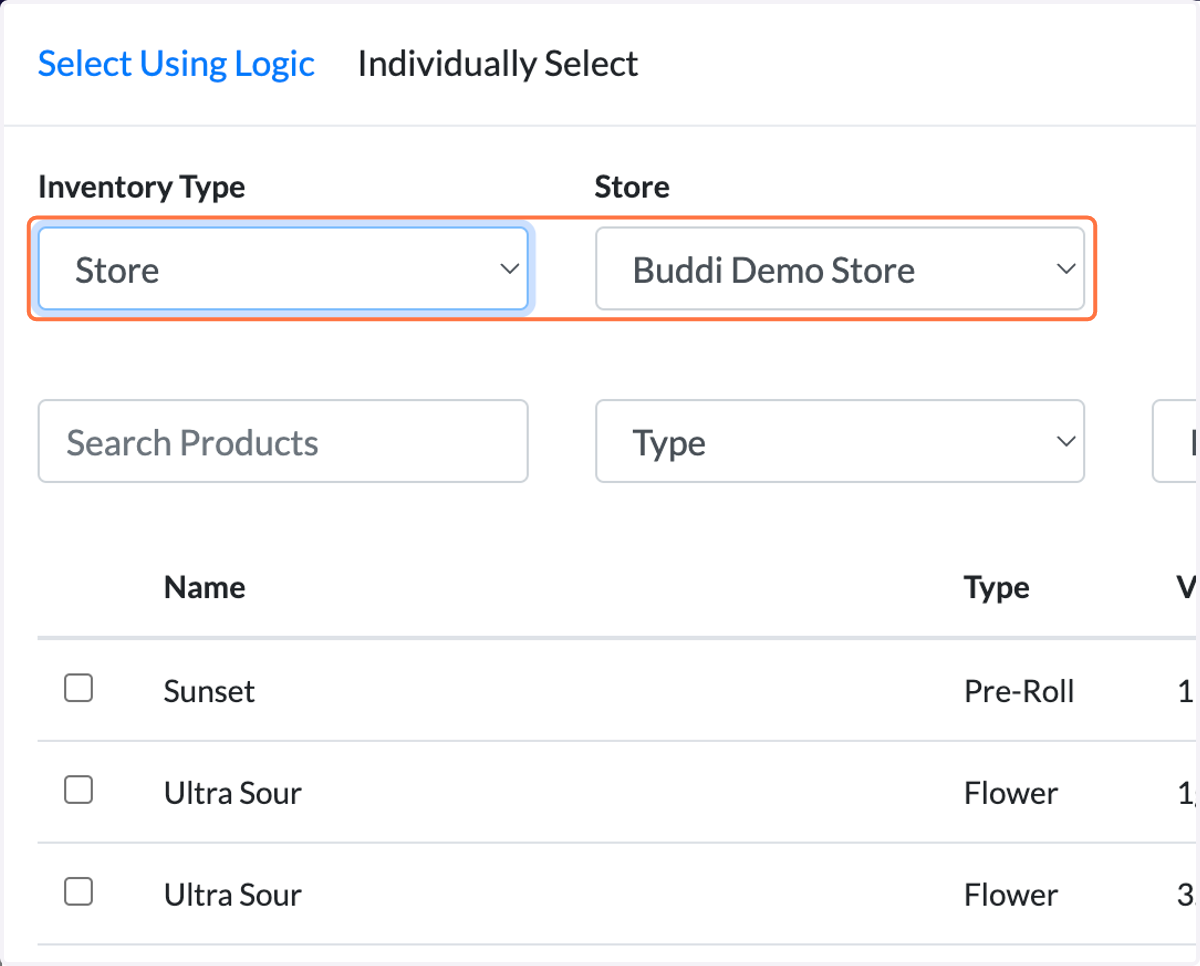The height and width of the screenshot is (966, 1200).
Task: Check the Sunset row checkbox
Action: coord(79,688)
